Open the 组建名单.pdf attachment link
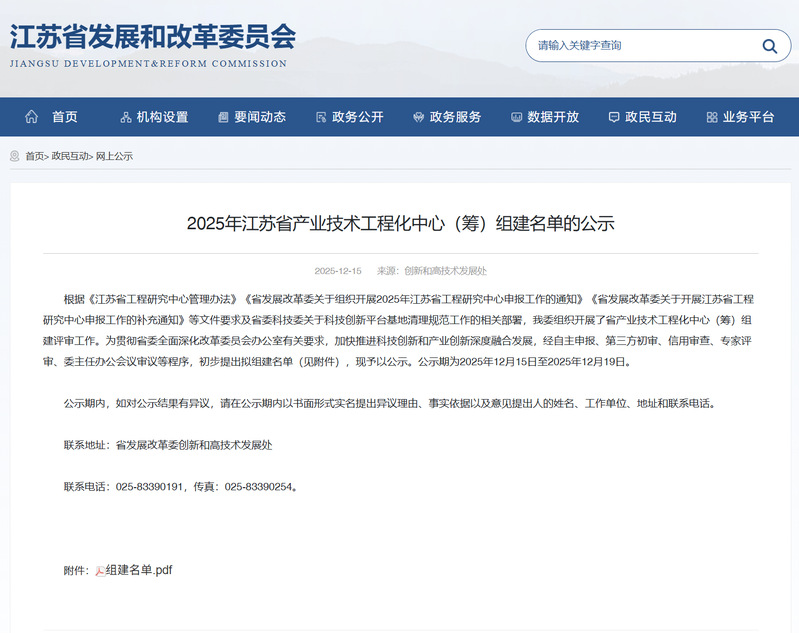 pos(139,570)
